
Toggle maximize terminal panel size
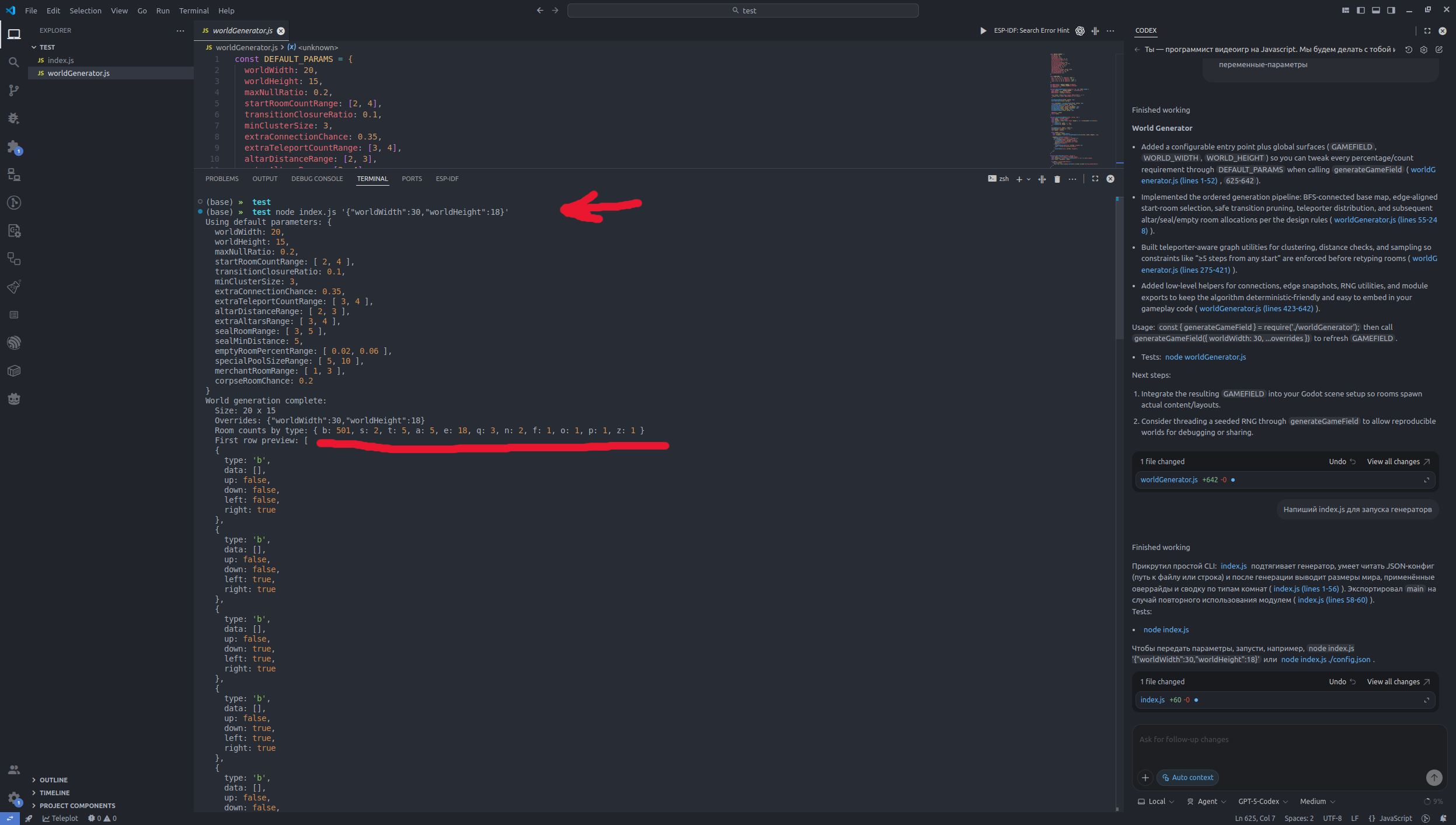pos(1095,179)
